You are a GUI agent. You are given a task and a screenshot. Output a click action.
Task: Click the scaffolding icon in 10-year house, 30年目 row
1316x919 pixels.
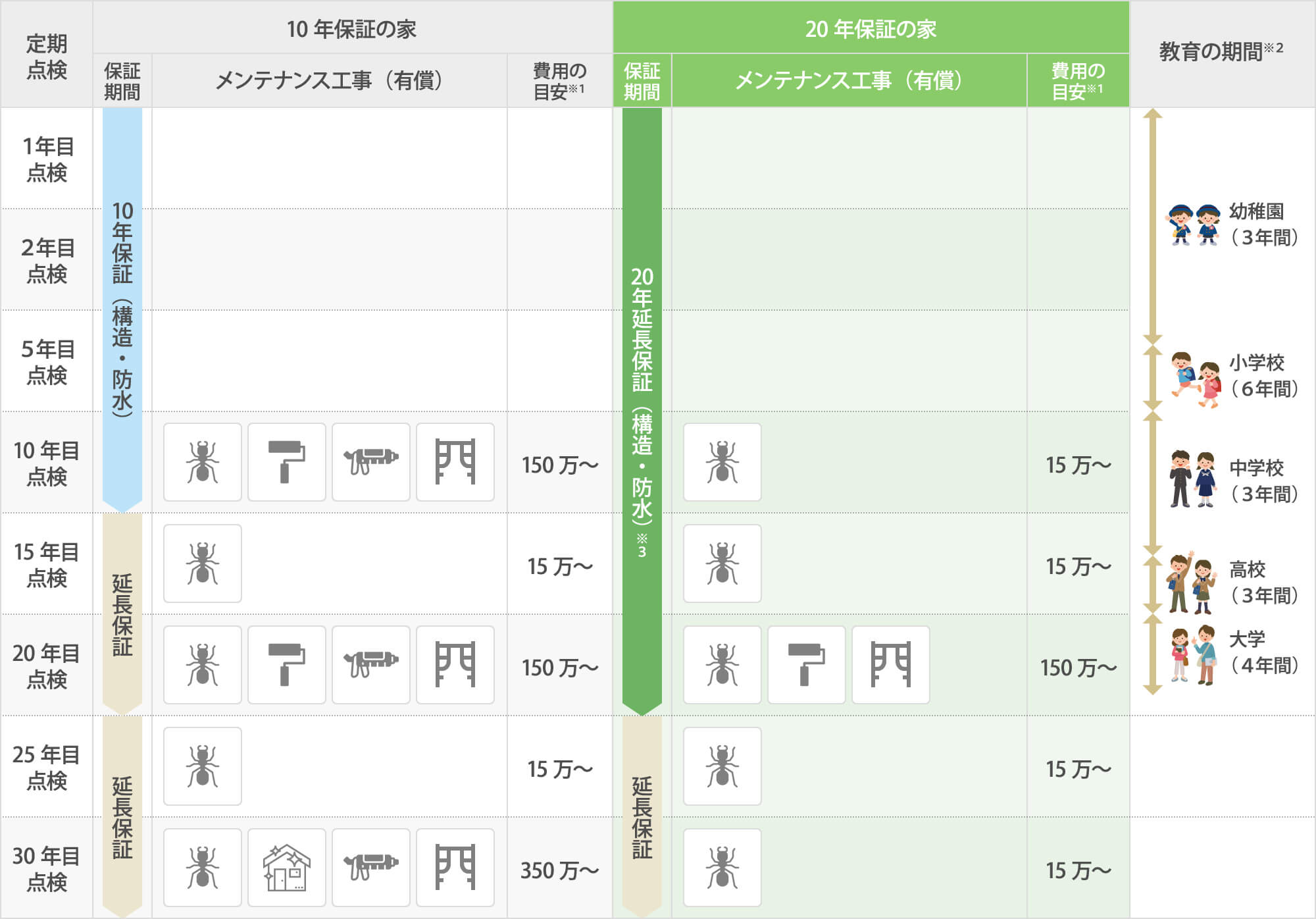(455, 868)
